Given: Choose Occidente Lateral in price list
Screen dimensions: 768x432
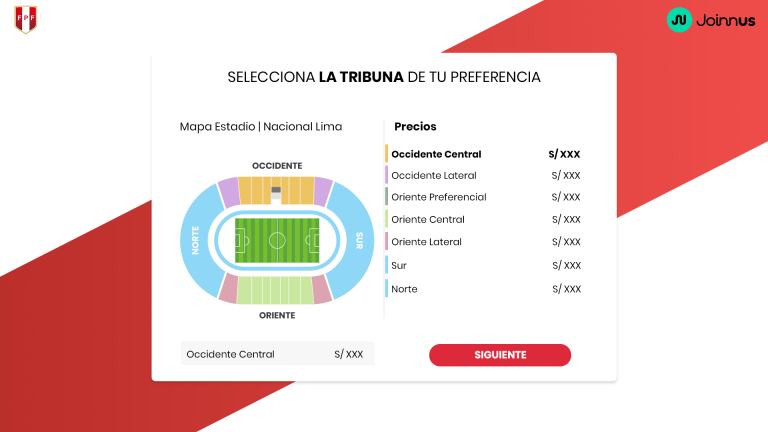Looking at the screenshot, I should point(434,176).
